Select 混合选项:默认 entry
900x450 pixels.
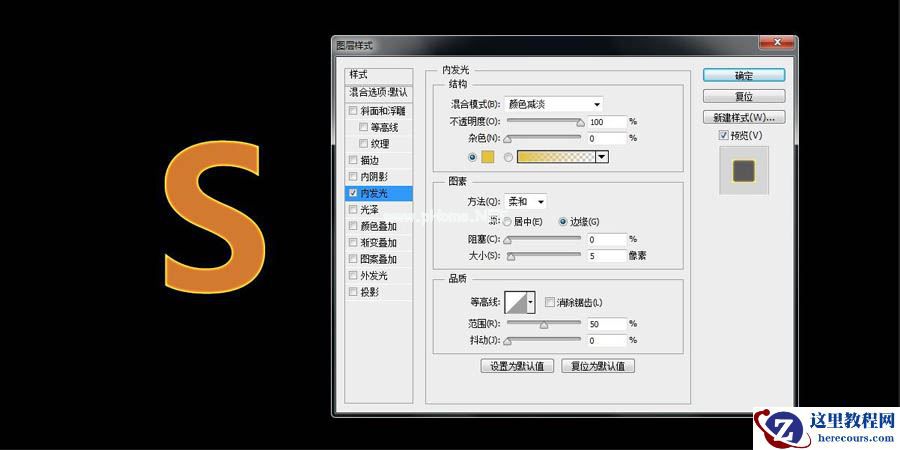point(378,92)
